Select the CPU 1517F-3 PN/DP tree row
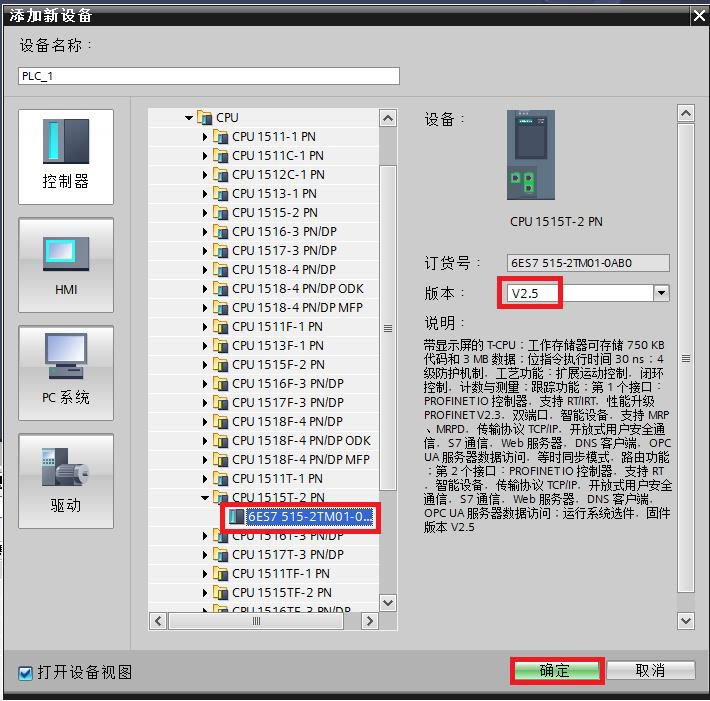Image resolution: width=710 pixels, height=701 pixels. (264, 403)
